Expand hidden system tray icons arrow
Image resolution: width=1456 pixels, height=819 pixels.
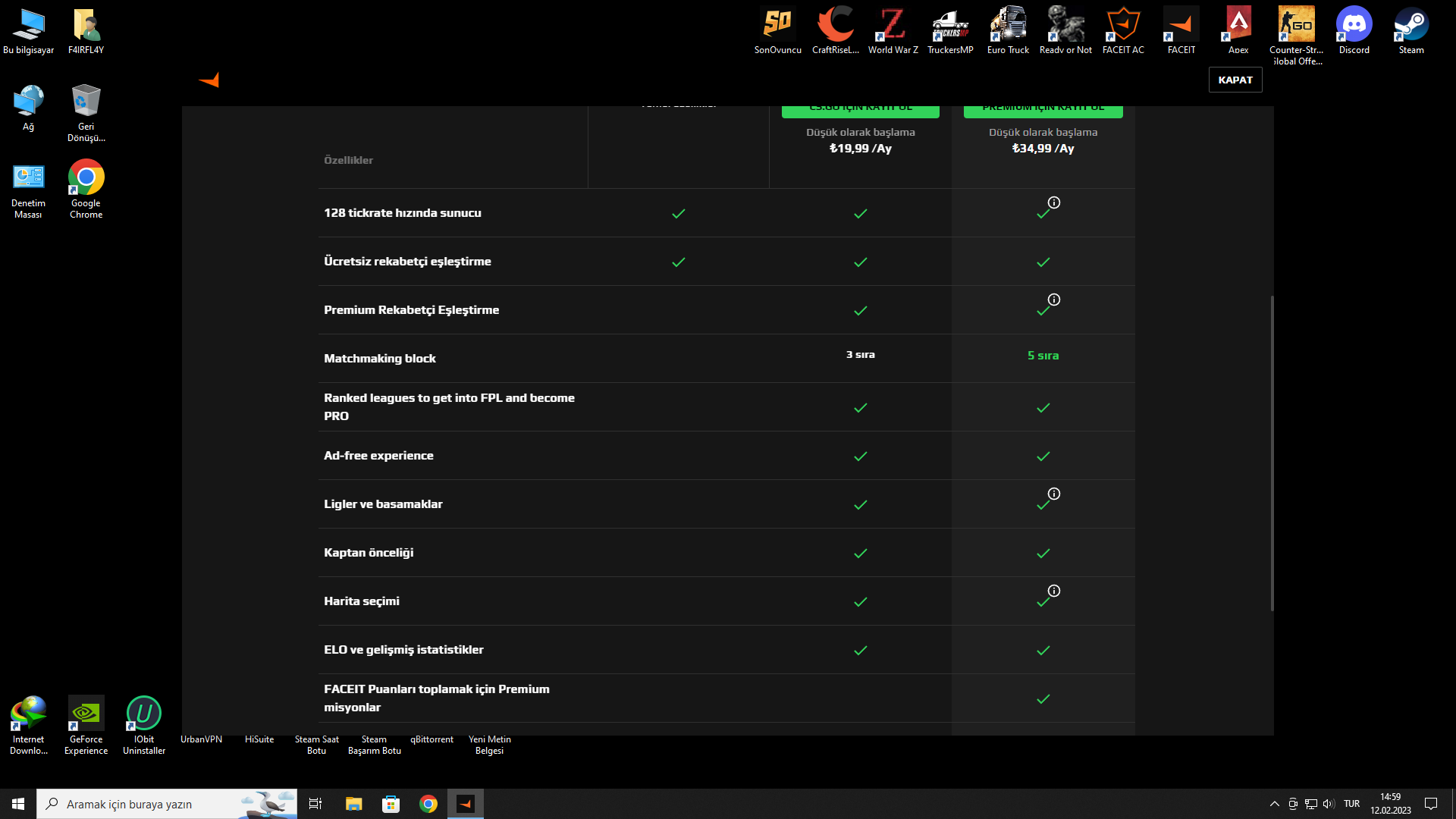coord(1274,804)
